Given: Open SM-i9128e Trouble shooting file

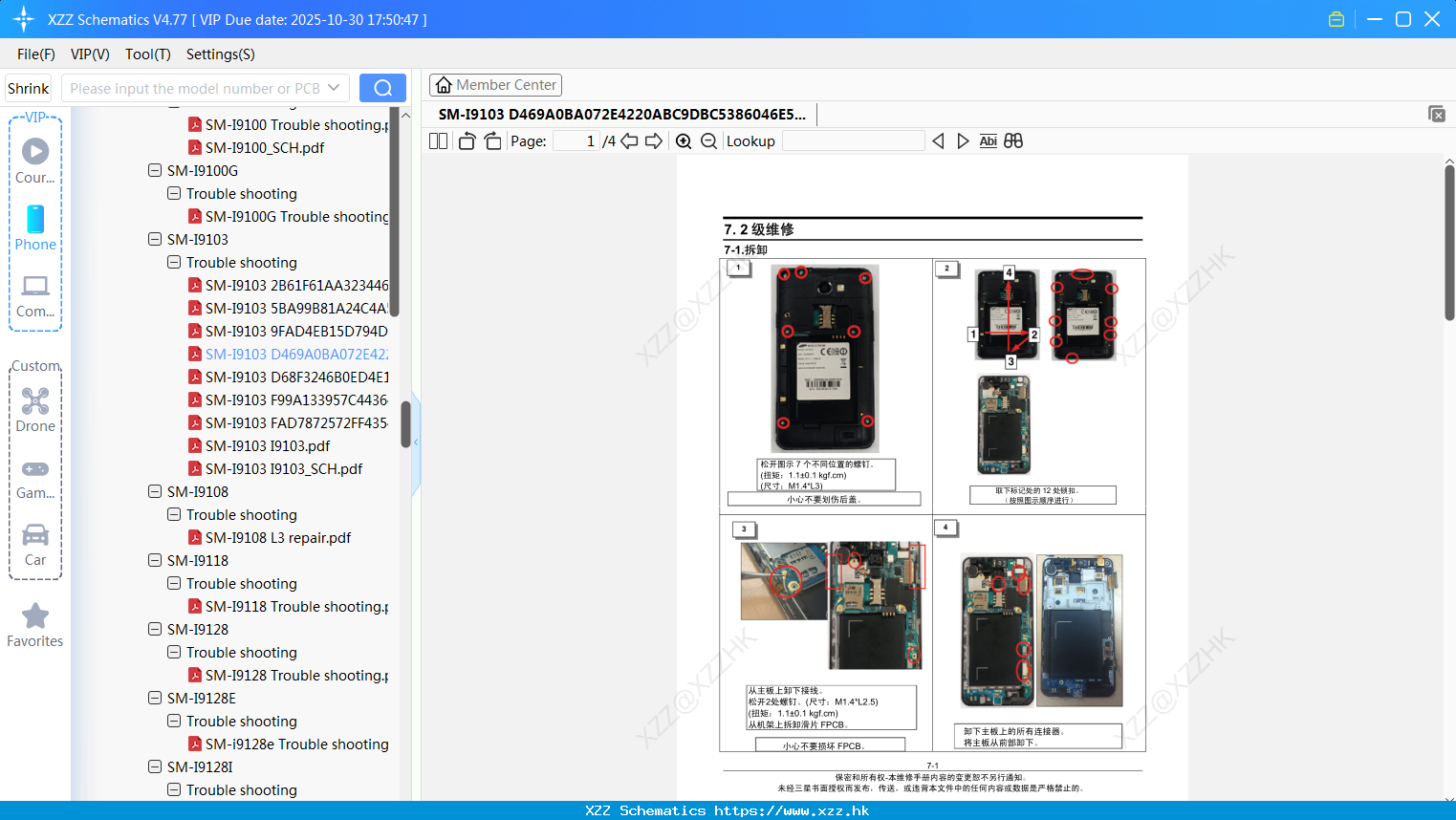Looking at the screenshot, I should [296, 744].
